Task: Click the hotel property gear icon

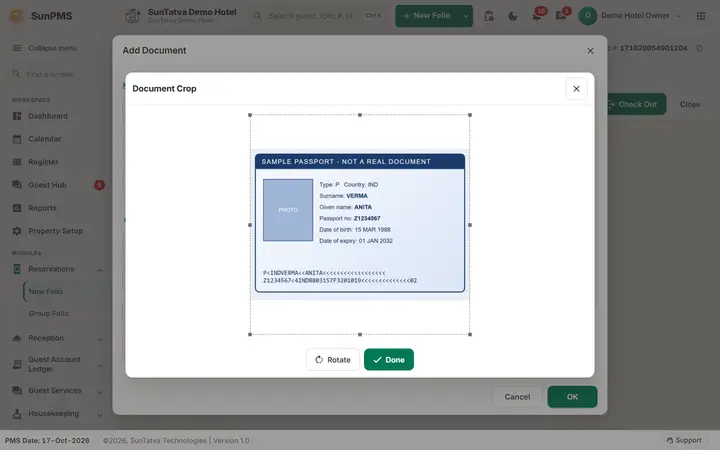Action: [x=133, y=16]
